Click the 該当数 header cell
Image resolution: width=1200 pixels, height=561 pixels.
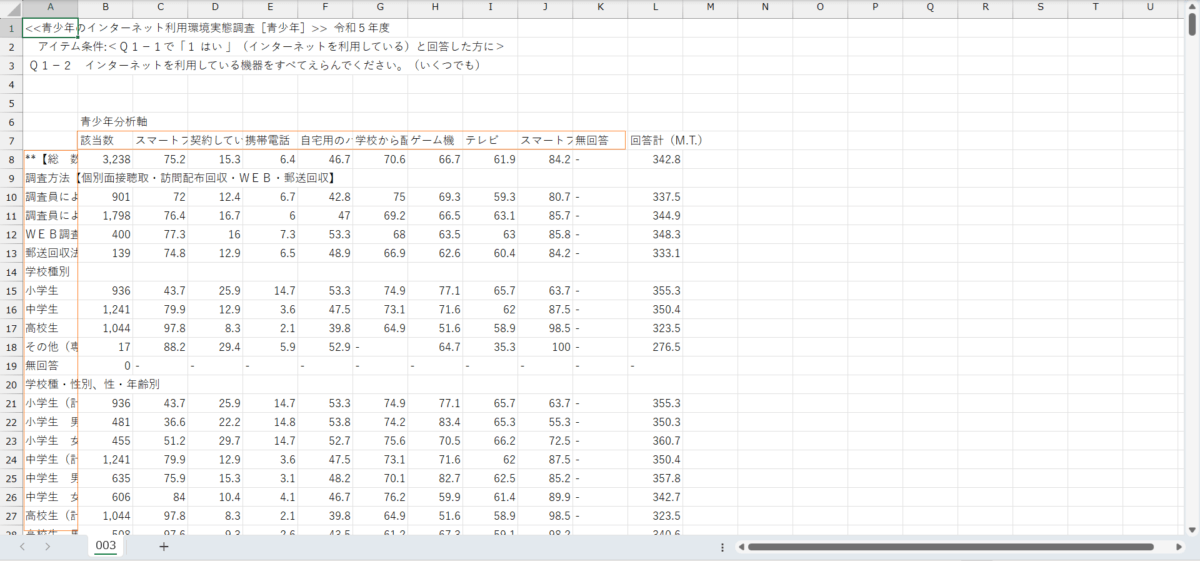click(x=105, y=140)
